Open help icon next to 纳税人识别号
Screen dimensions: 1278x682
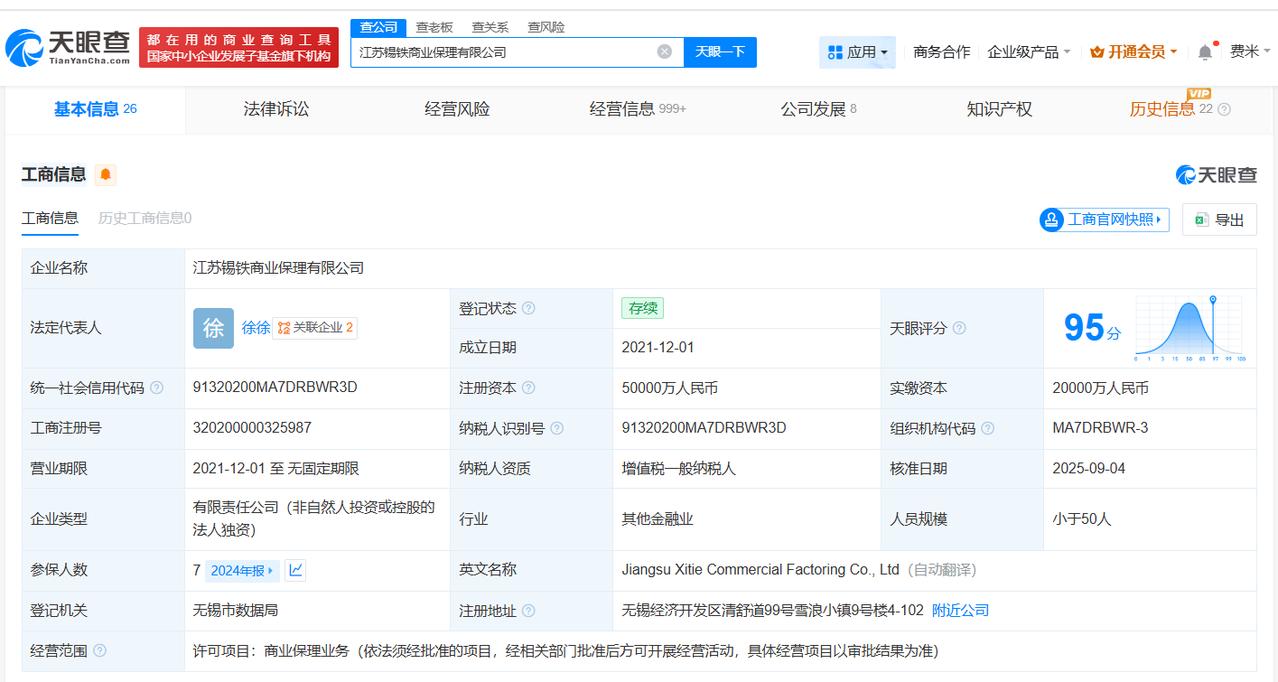click(557, 428)
